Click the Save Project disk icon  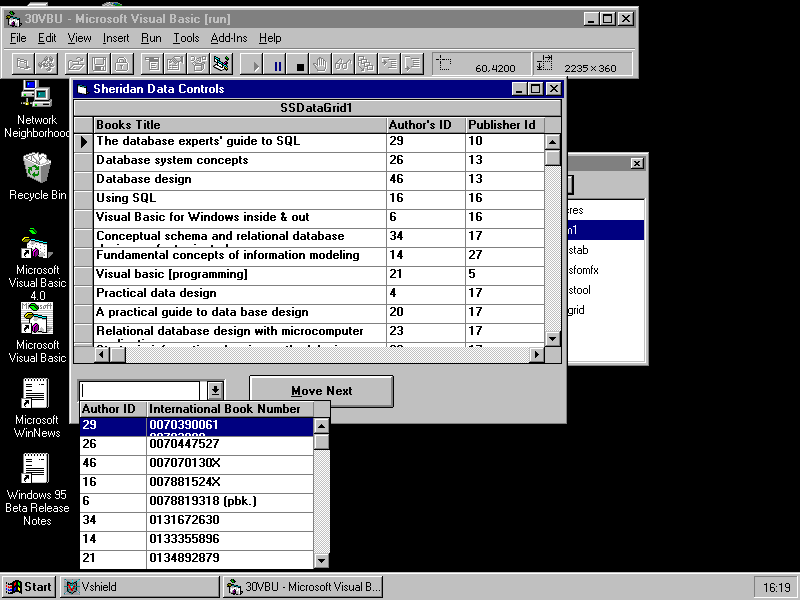(x=99, y=65)
